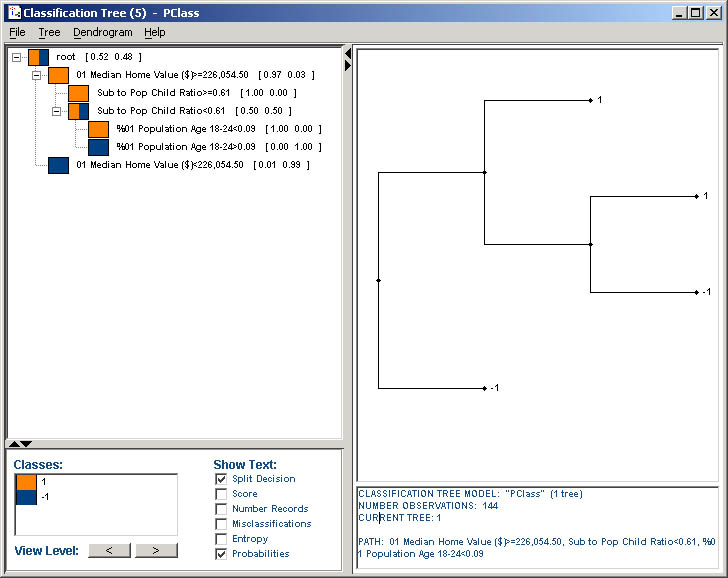Click the root node color icon
Screen dimensions: 728x578
pyautogui.click(x=38, y=57)
